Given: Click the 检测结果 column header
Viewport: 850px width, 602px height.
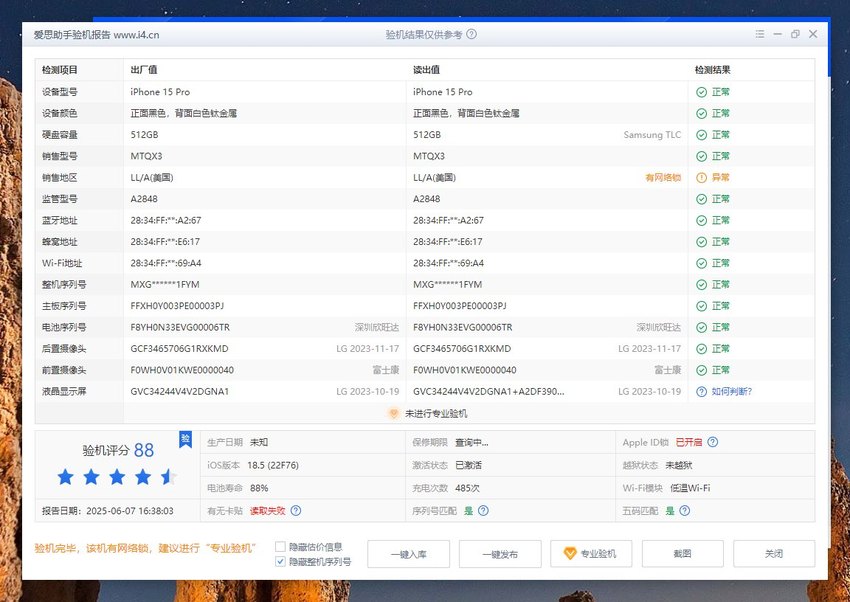Looking at the screenshot, I should point(713,70).
